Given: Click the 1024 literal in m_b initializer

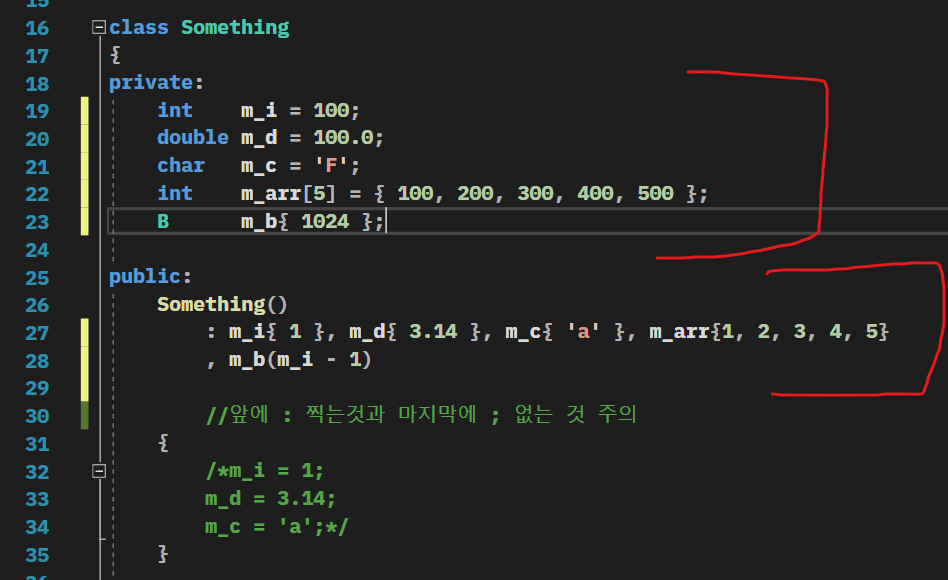Looking at the screenshot, I should coord(325,221).
